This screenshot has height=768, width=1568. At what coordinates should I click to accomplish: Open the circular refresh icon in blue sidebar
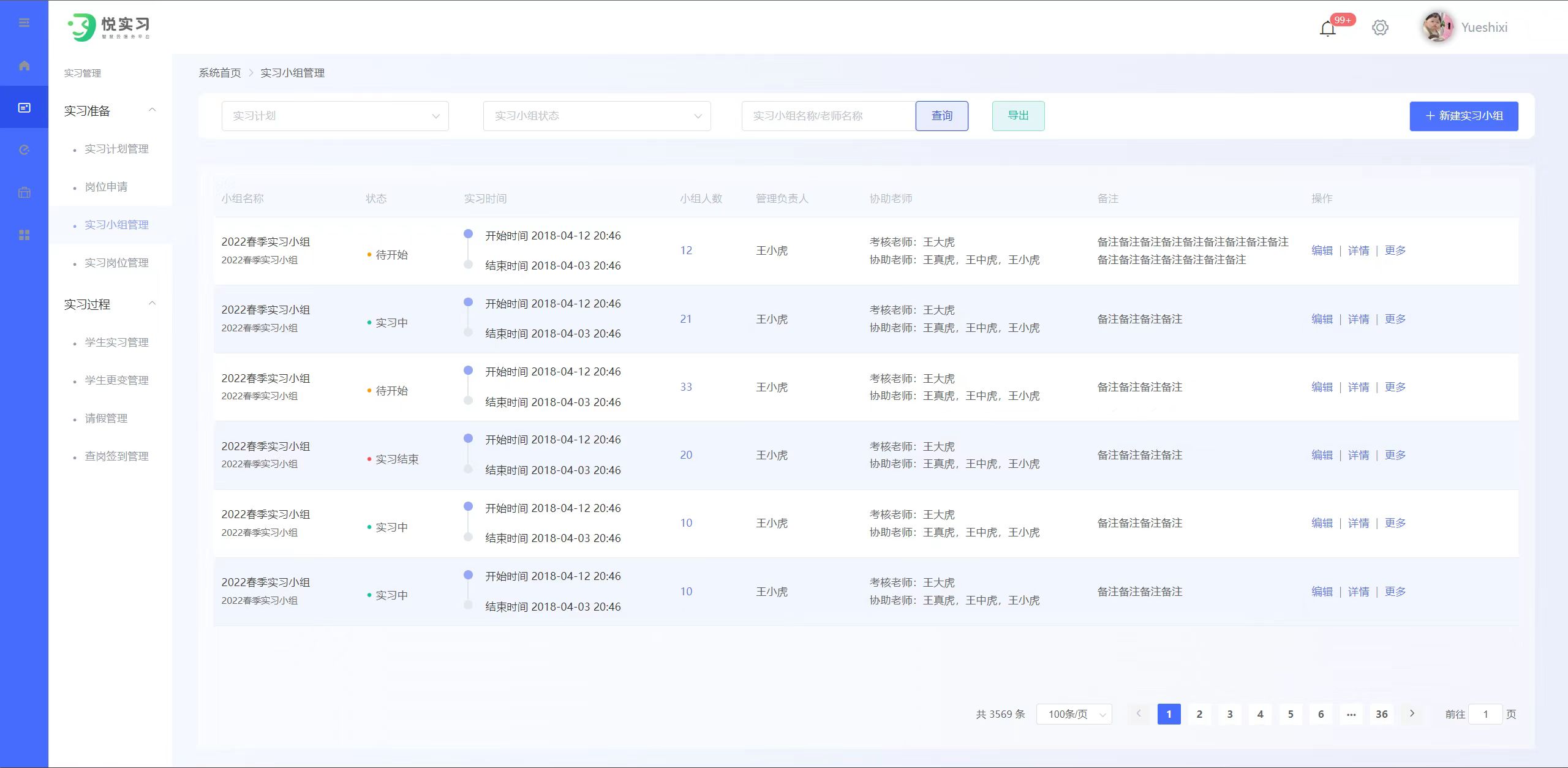click(24, 150)
